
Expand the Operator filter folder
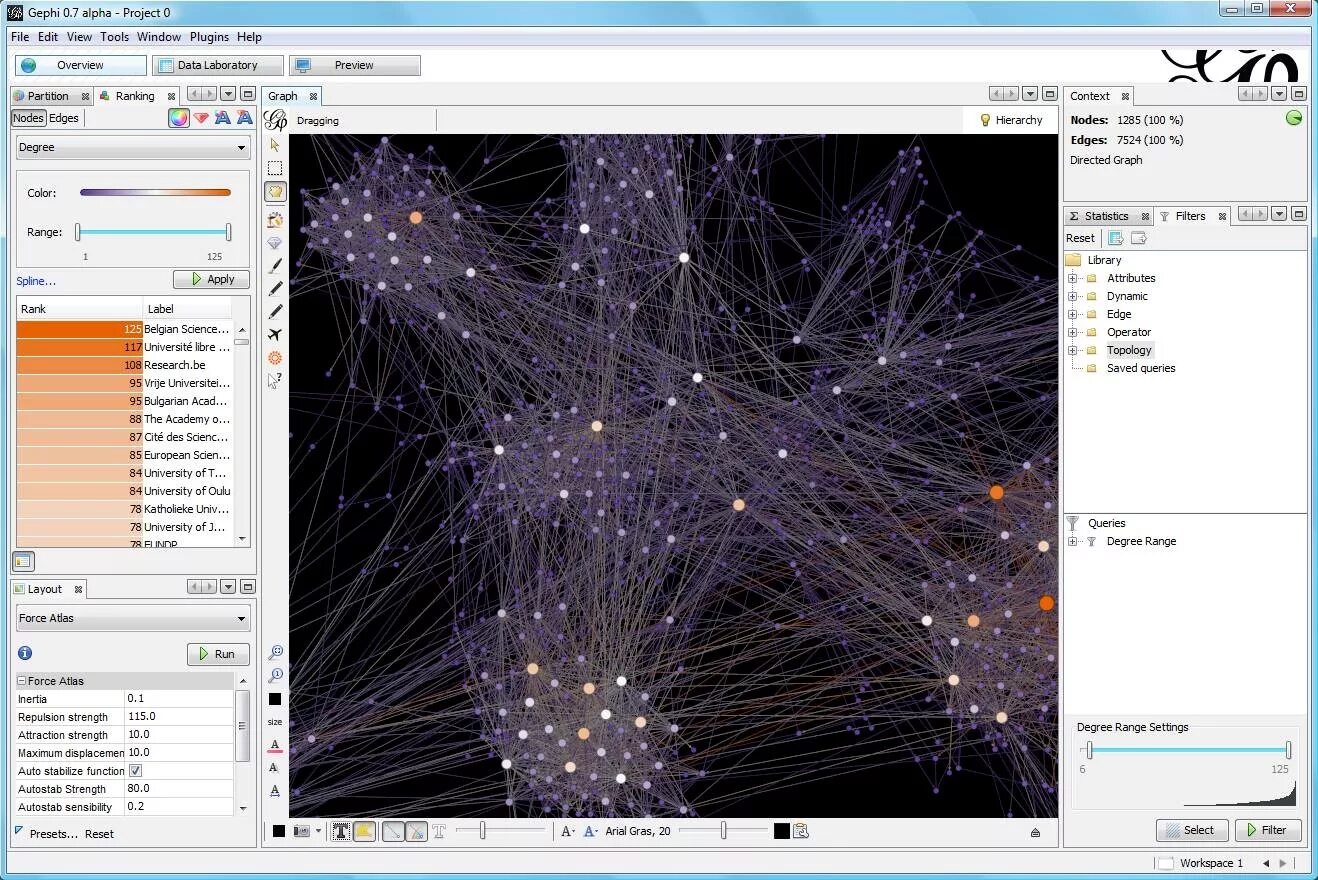point(1073,332)
